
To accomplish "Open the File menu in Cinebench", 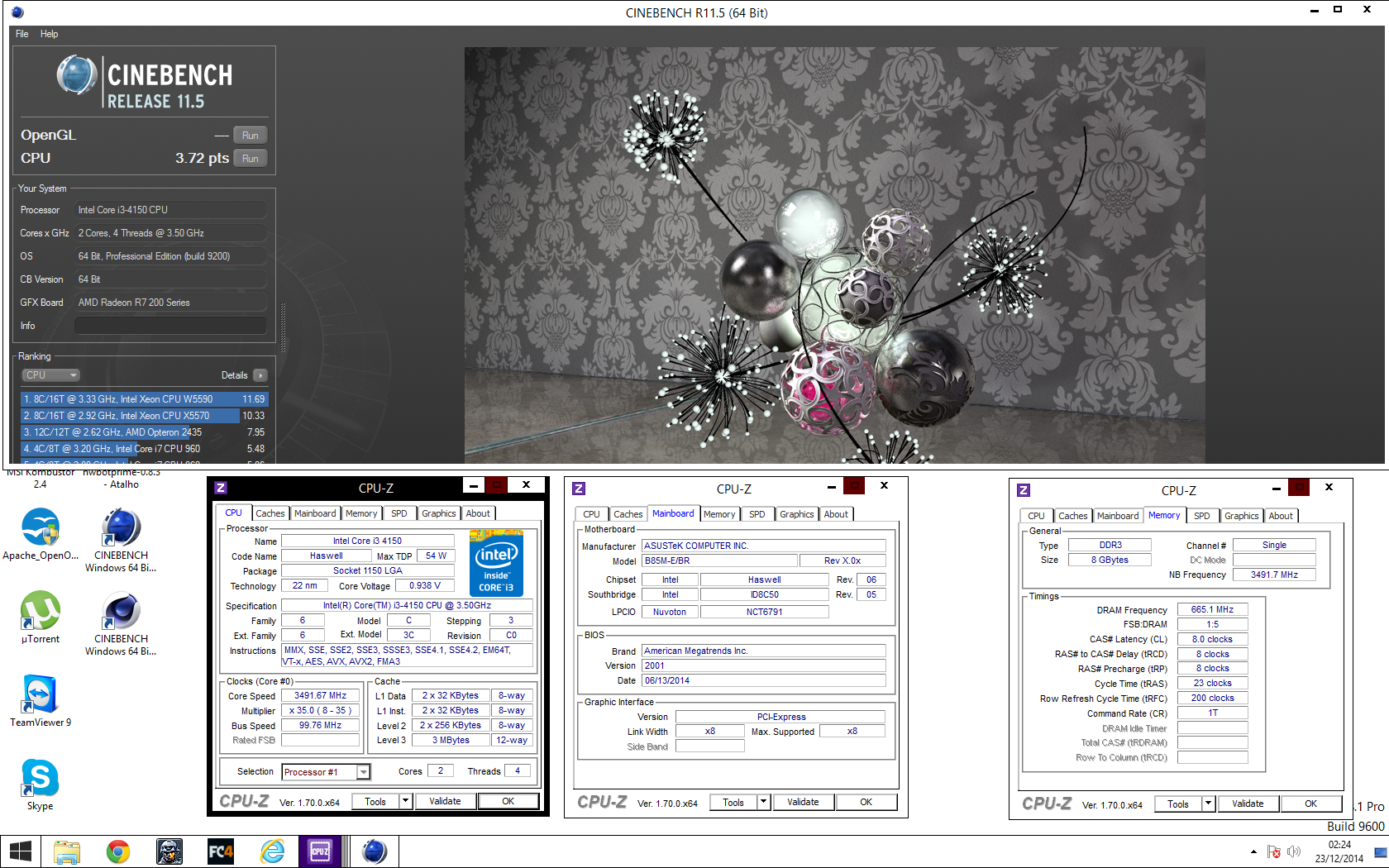I will point(22,34).
